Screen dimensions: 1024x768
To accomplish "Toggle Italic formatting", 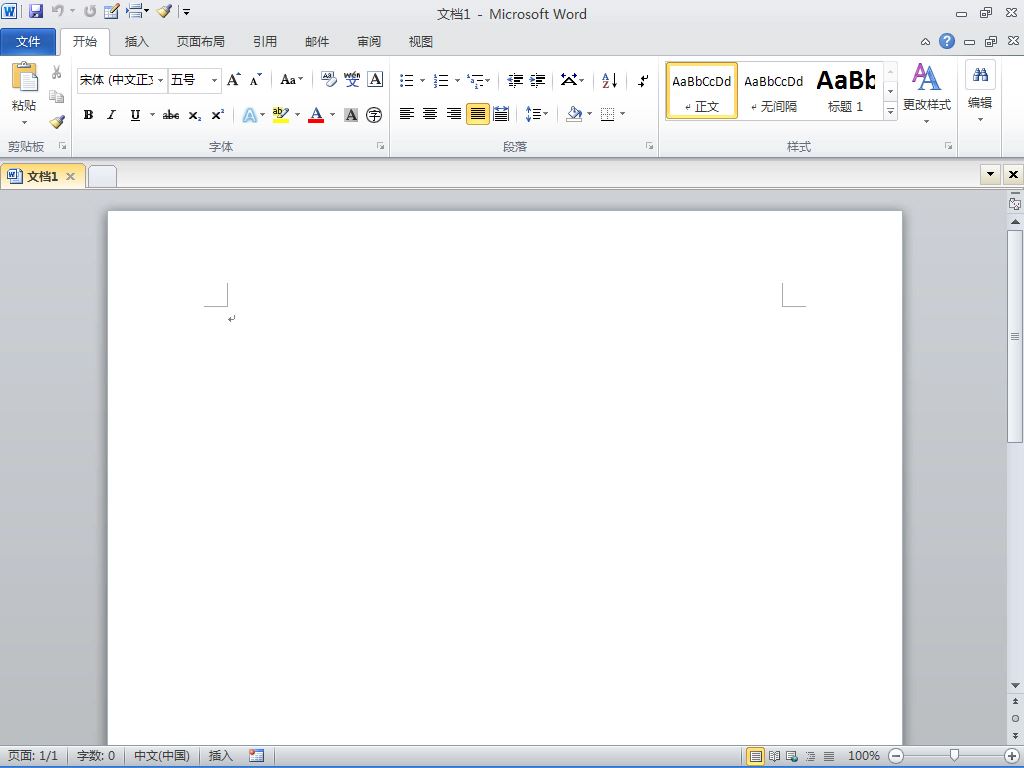I will pyautogui.click(x=112, y=115).
